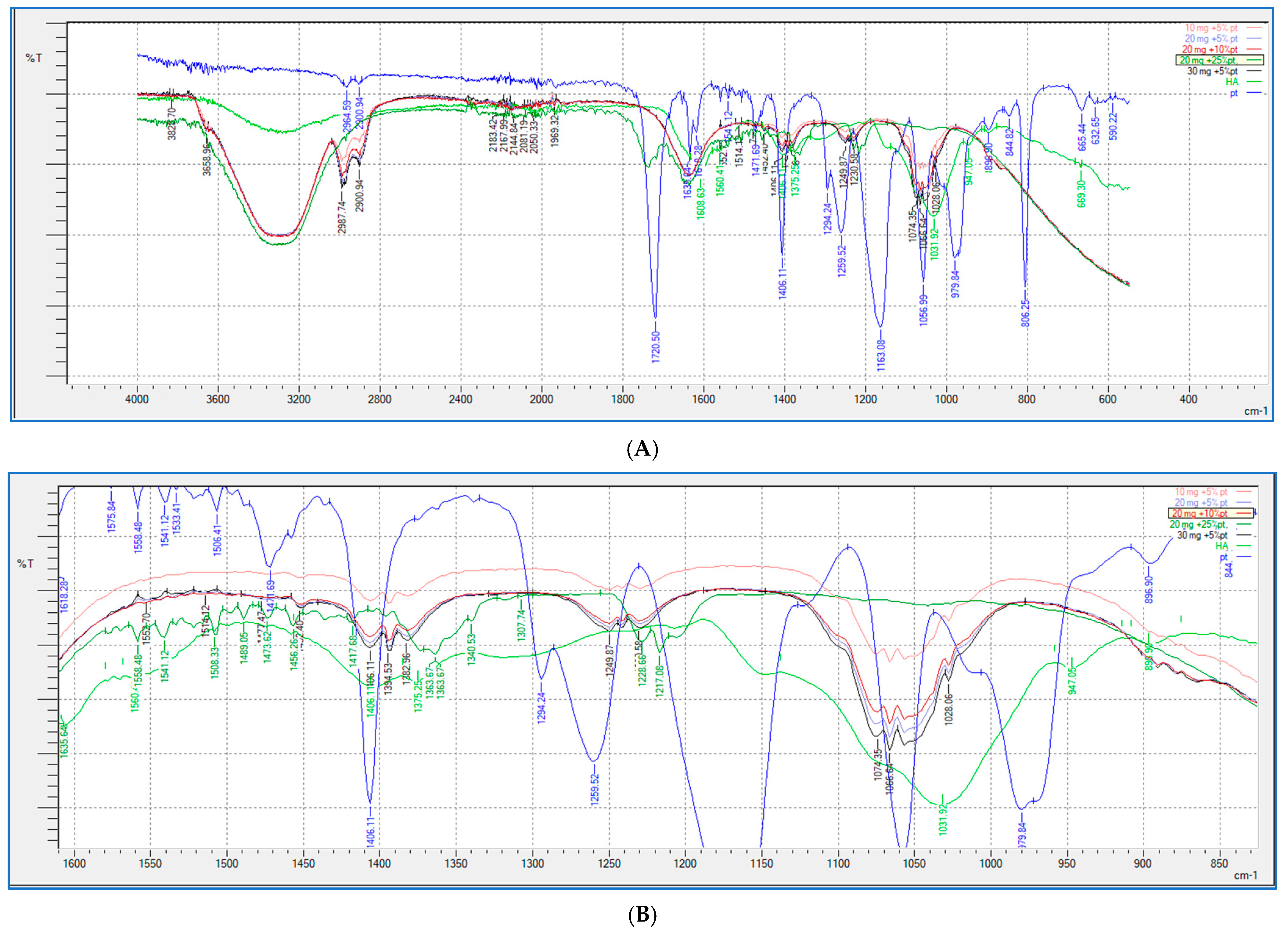Click the 4000 x-axis tick label, panel A
The width and height of the screenshot is (1288, 935).
coord(137,399)
